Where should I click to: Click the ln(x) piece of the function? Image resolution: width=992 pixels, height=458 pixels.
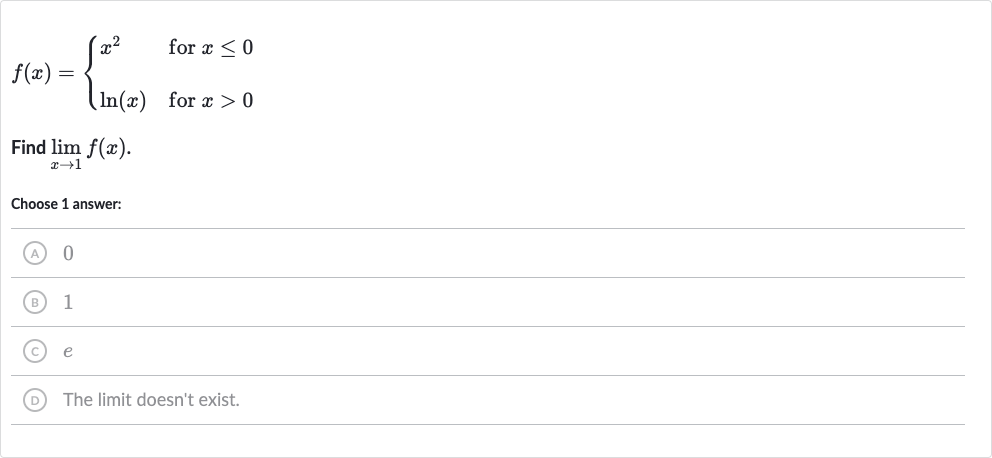[123, 101]
